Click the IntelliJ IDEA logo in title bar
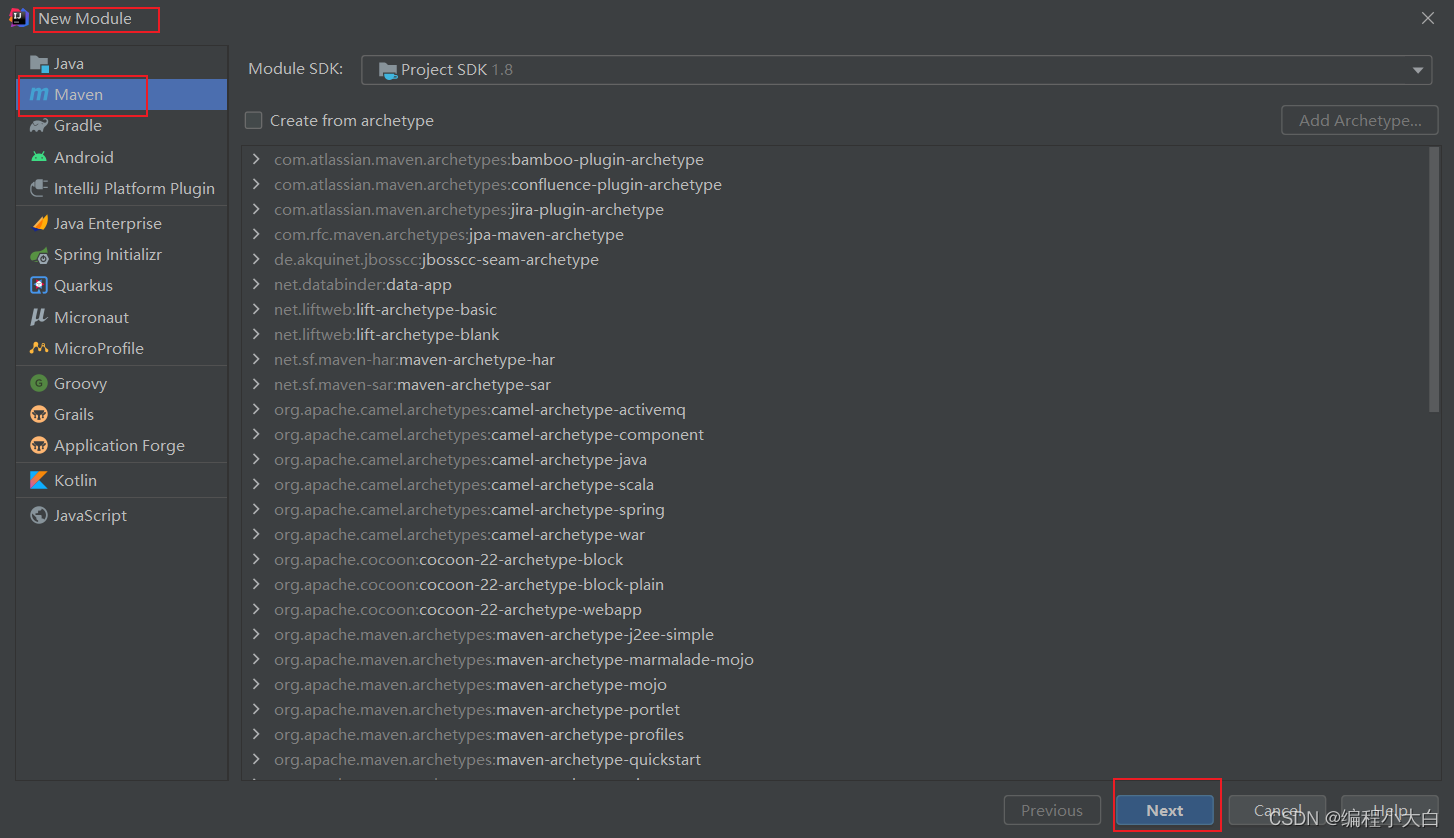This screenshot has height=838, width=1454. click(18, 18)
